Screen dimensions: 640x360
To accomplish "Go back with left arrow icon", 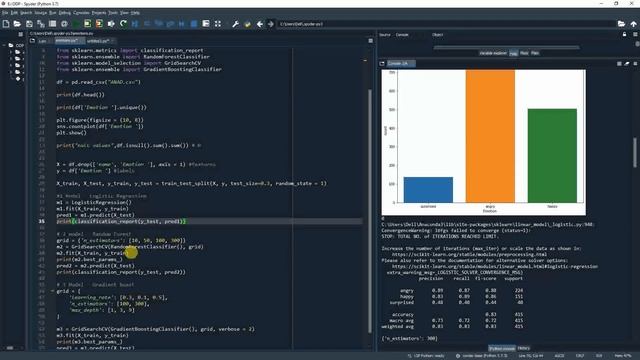I will 260,24.
